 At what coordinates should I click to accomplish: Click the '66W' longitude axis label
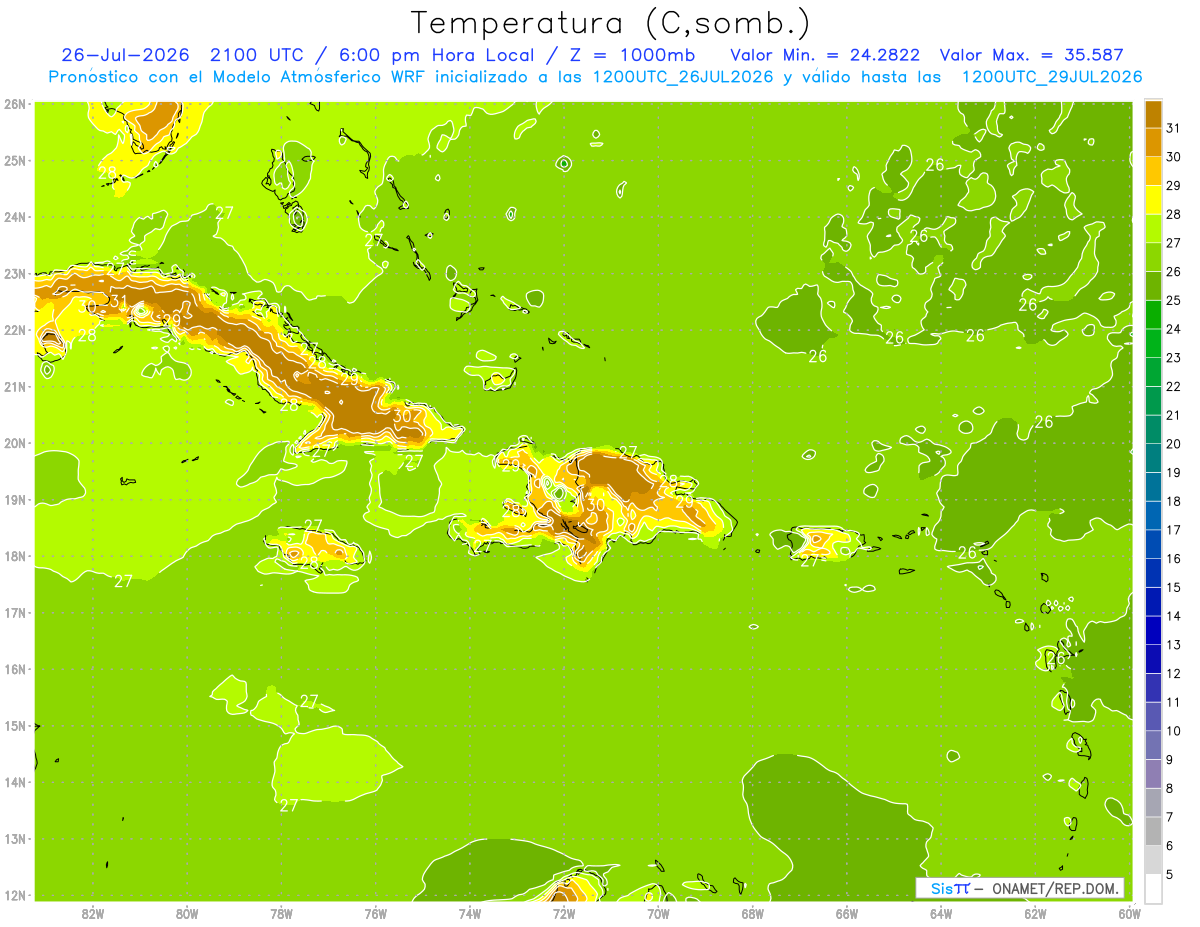(847, 913)
